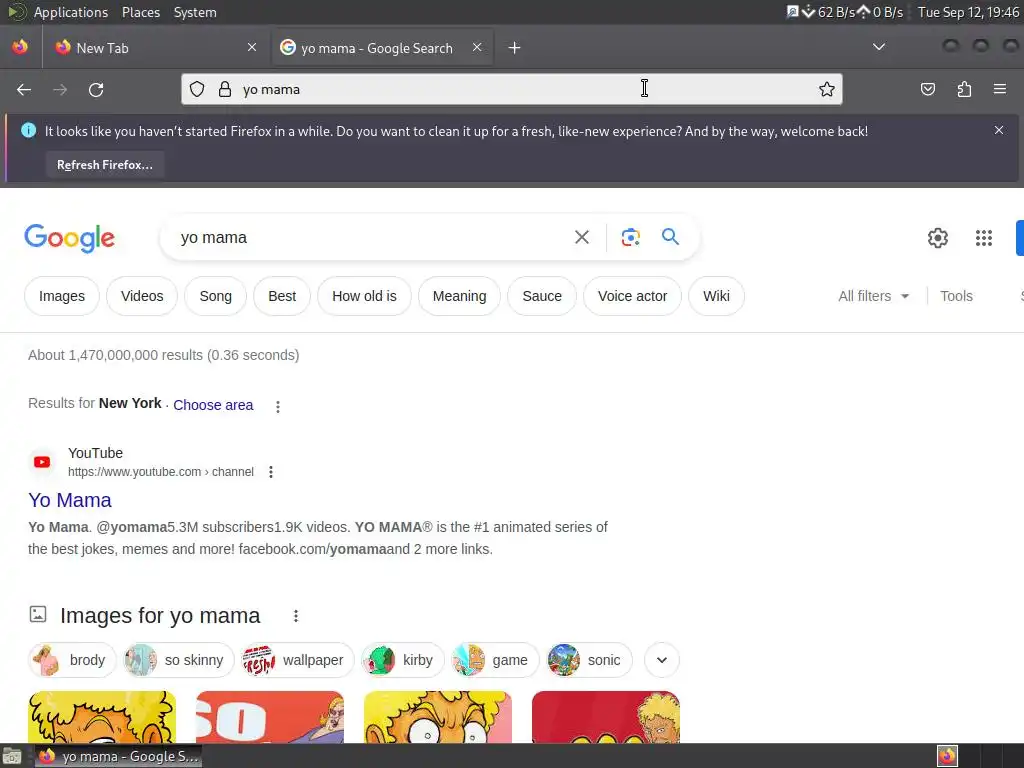Submit search with the magnifier icon
Image resolution: width=1024 pixels, height=768 pixels.
point(671,236)
